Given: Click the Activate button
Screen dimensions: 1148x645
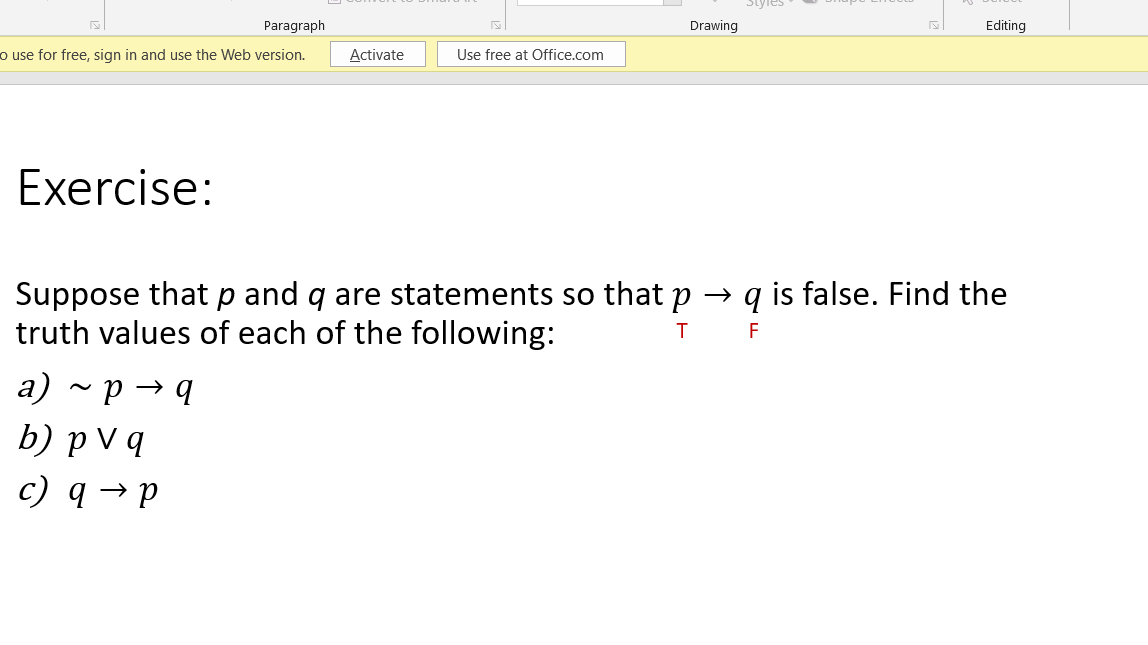Looking at the screenshot, I should pos(377,55).
